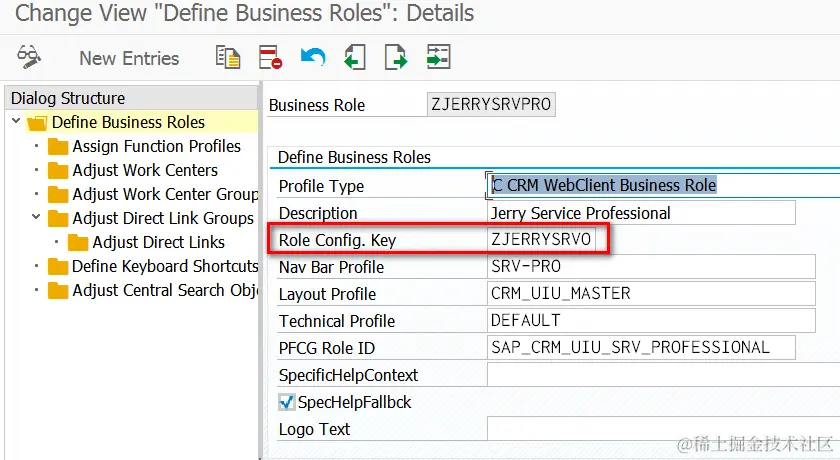Click the display/change toggle glasses icon
The height and width of the screenshot is (460, 840).
coord(29,58)
